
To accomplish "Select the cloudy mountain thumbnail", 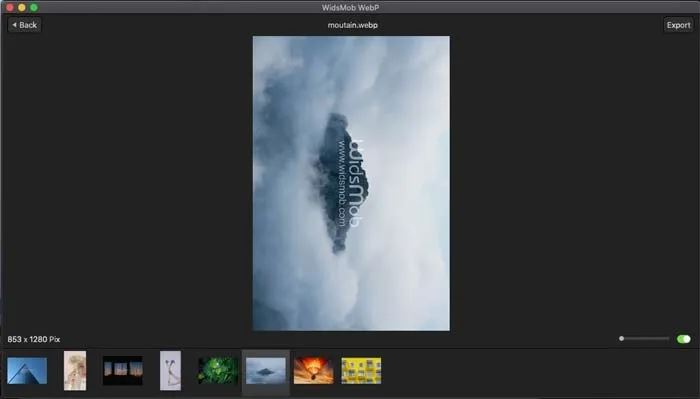I will tap(266, 370).
